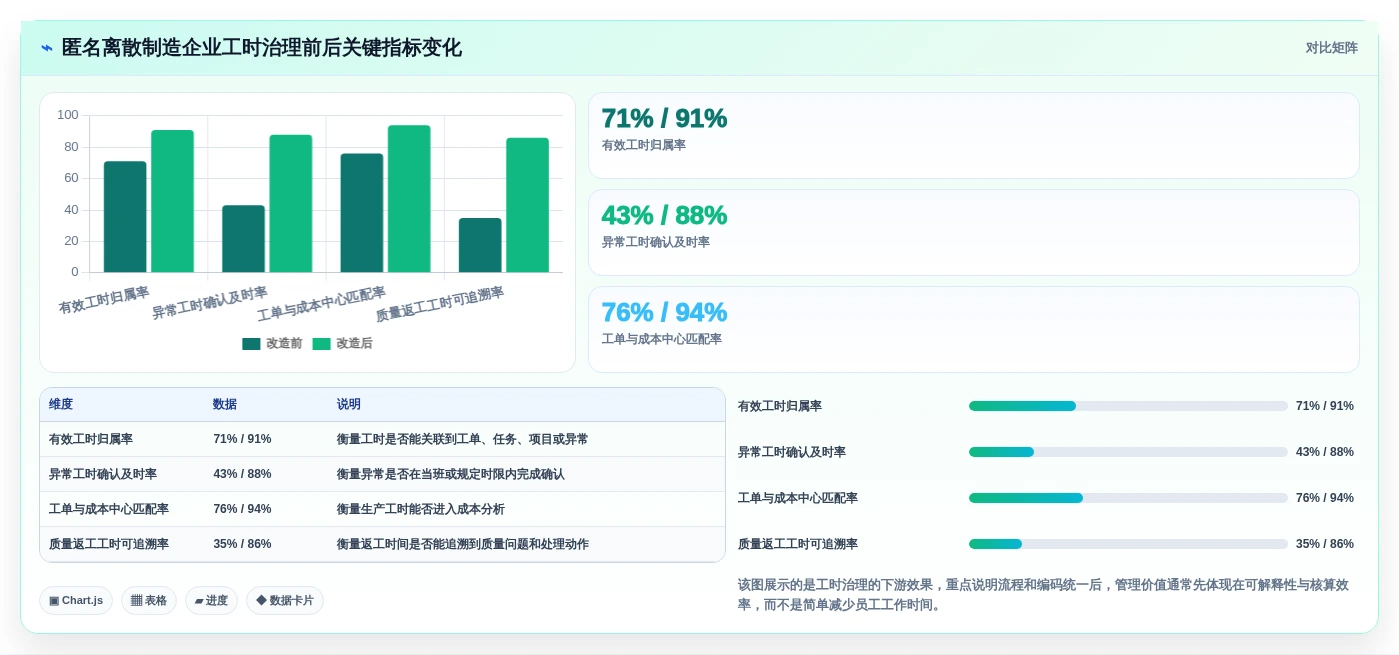Select the 工单与成本中心匹配率 table row name
The image size is (1399, 655).
tap(109, 509)
